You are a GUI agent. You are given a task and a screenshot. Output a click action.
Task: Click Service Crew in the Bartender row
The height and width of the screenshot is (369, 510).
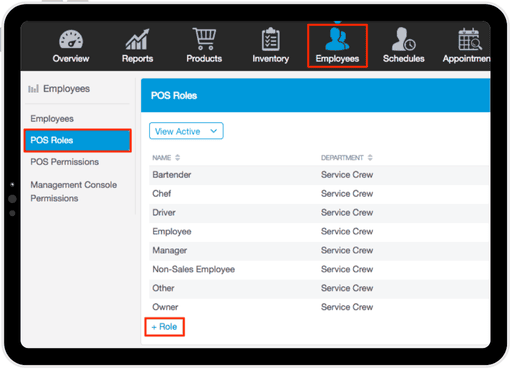point(347,175)
